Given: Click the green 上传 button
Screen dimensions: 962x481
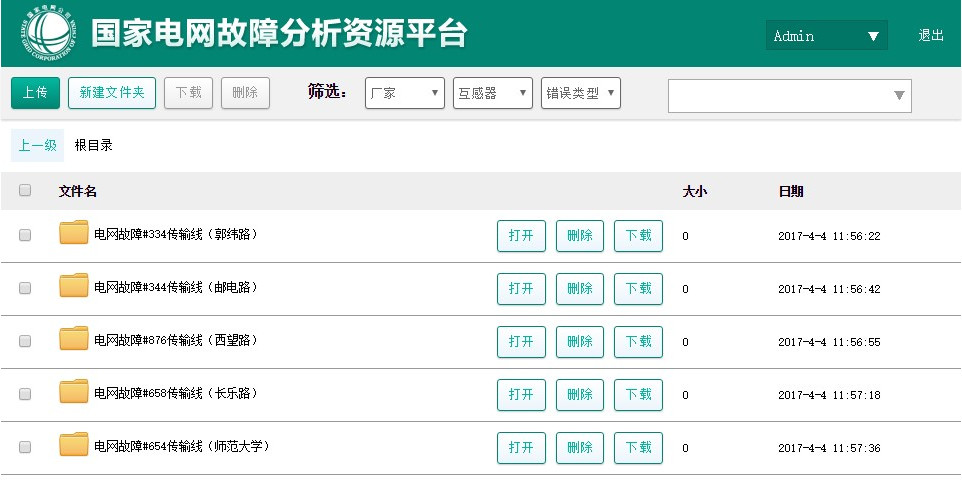Looking at the screenshot, I should click(x=35, y=93).
